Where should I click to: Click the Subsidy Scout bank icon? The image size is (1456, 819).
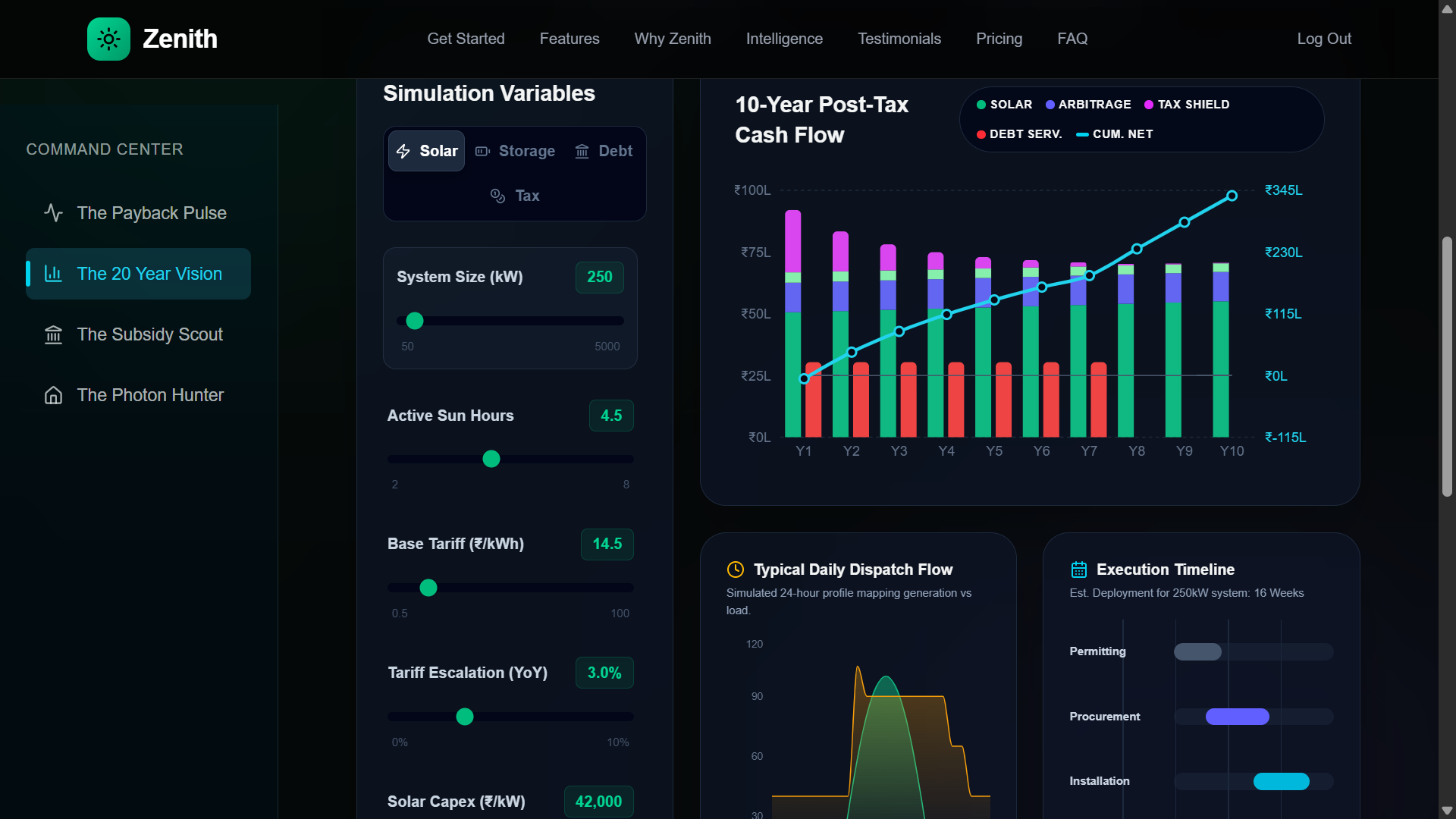[x=53, y=334]
